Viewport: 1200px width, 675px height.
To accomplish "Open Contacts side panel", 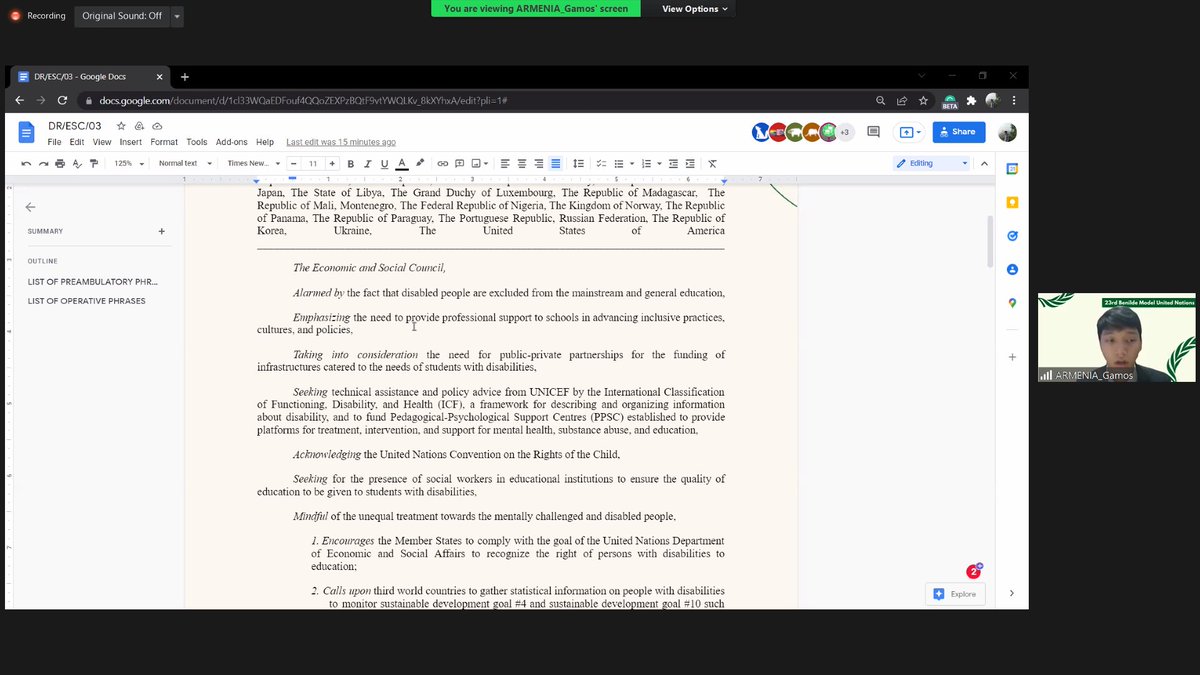I will click(x=1012, y=270).
